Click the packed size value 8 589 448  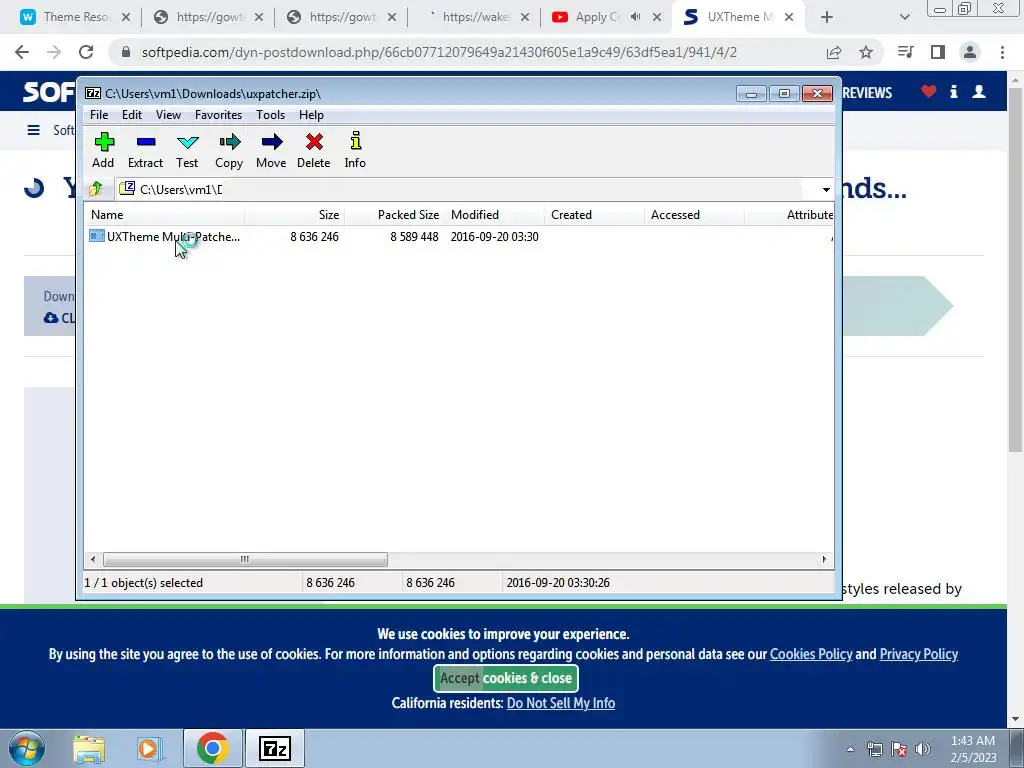tap(414, 236)
